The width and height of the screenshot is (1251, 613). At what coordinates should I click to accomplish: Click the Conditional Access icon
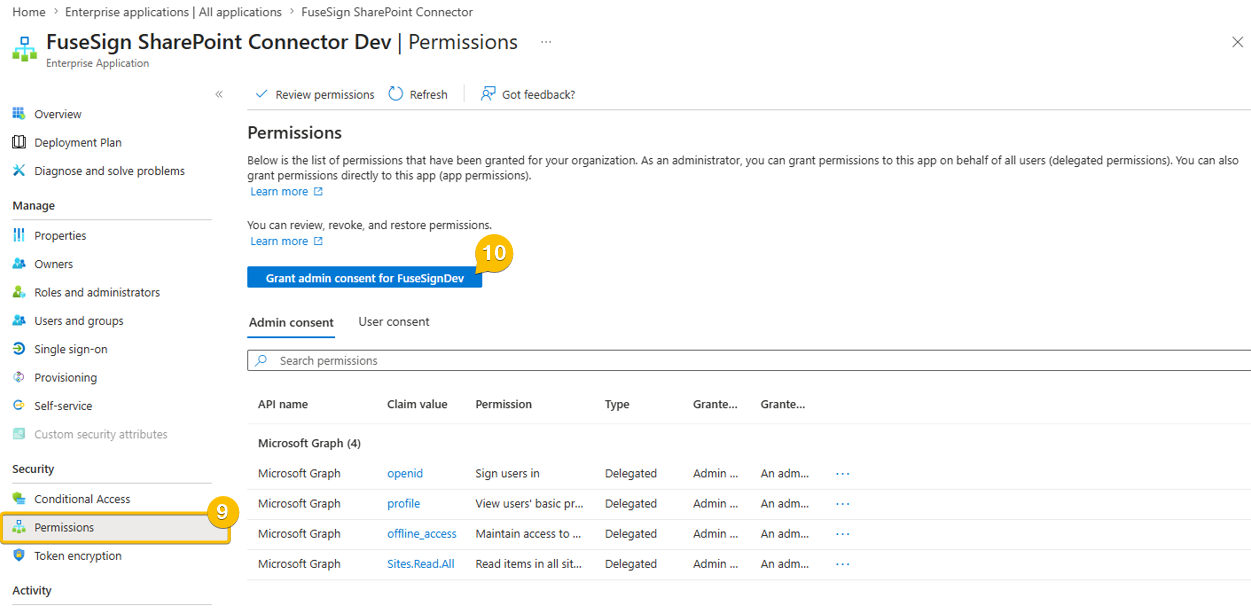click(18, 498)
